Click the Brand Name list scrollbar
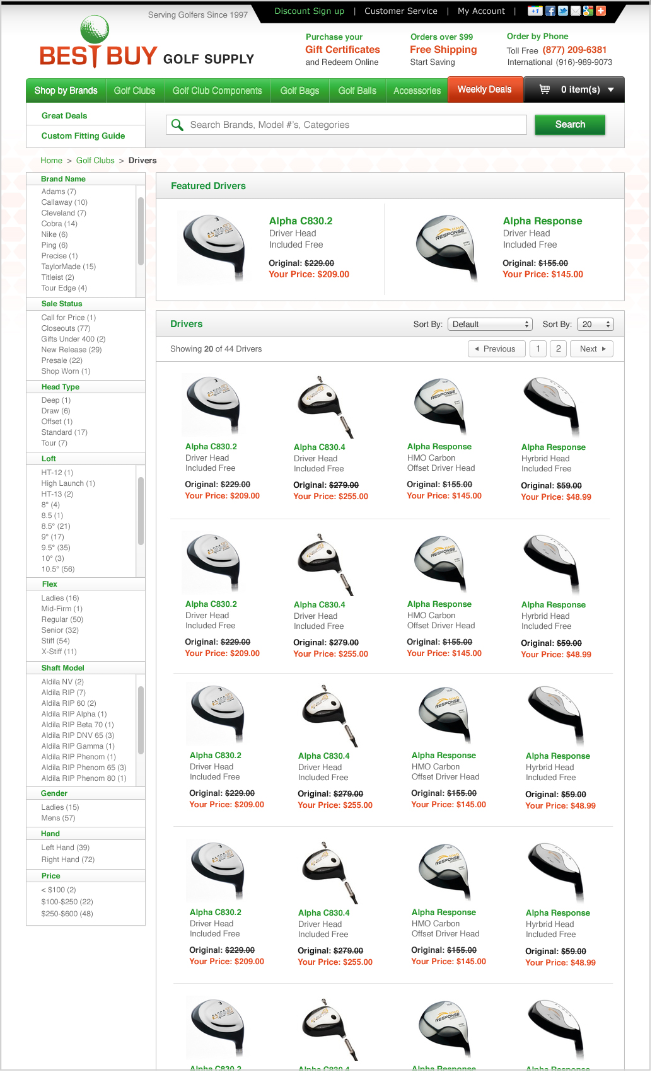The width and height of the screenshot is (651, 1071). [x=141, y=230]
